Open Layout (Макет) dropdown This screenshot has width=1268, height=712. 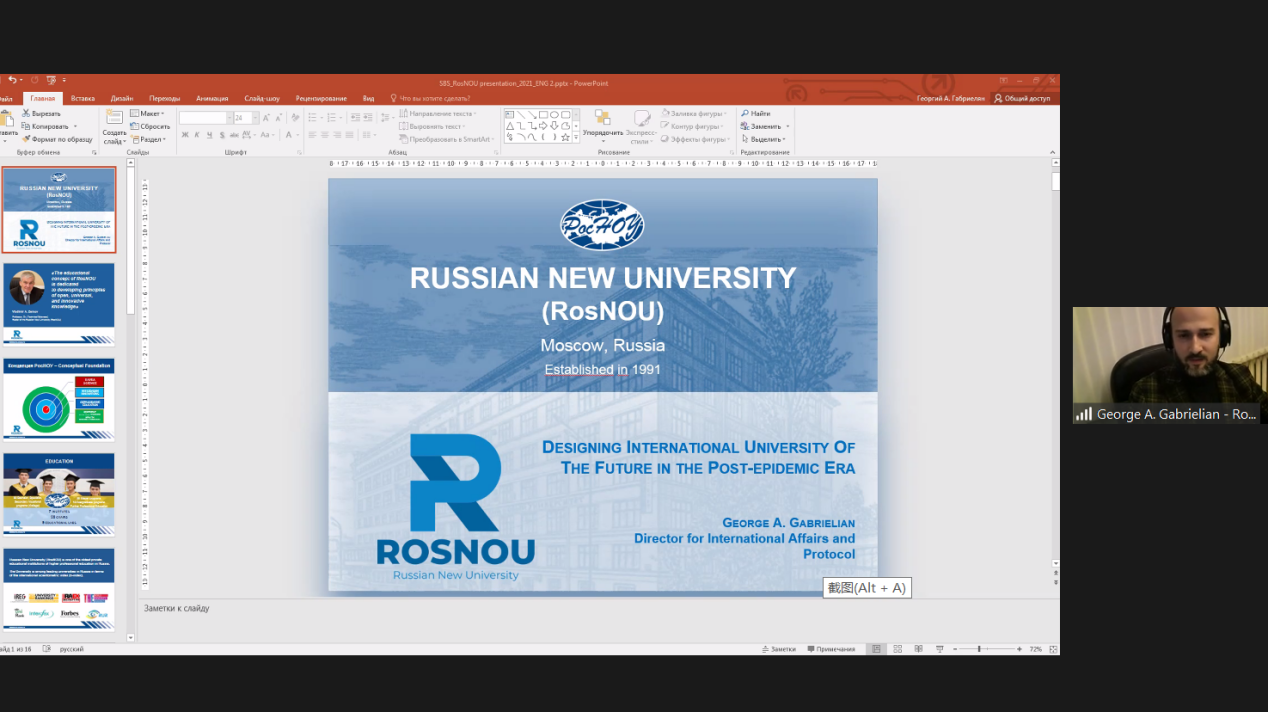pos(148,113)
